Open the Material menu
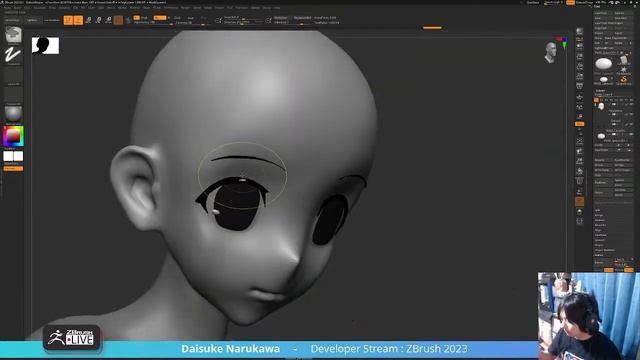The width and height of the screenshot is (640, 360). tap(134, 8)
